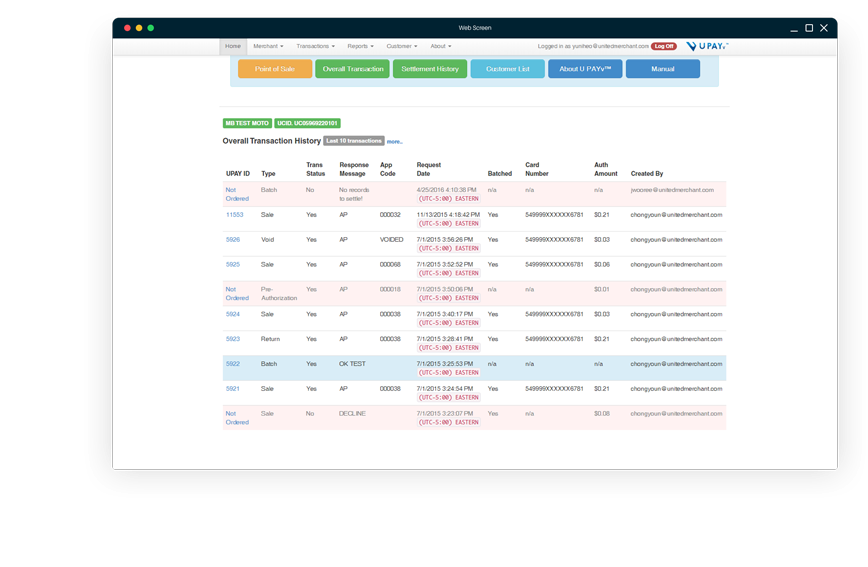Click the U PAY logo

point(707,47)
